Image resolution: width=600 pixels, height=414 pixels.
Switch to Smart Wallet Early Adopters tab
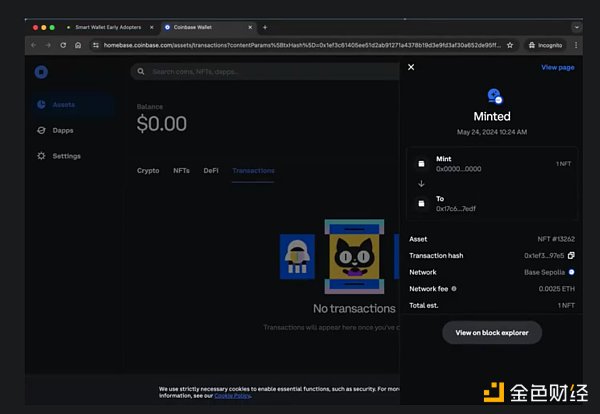pos(105,27)
